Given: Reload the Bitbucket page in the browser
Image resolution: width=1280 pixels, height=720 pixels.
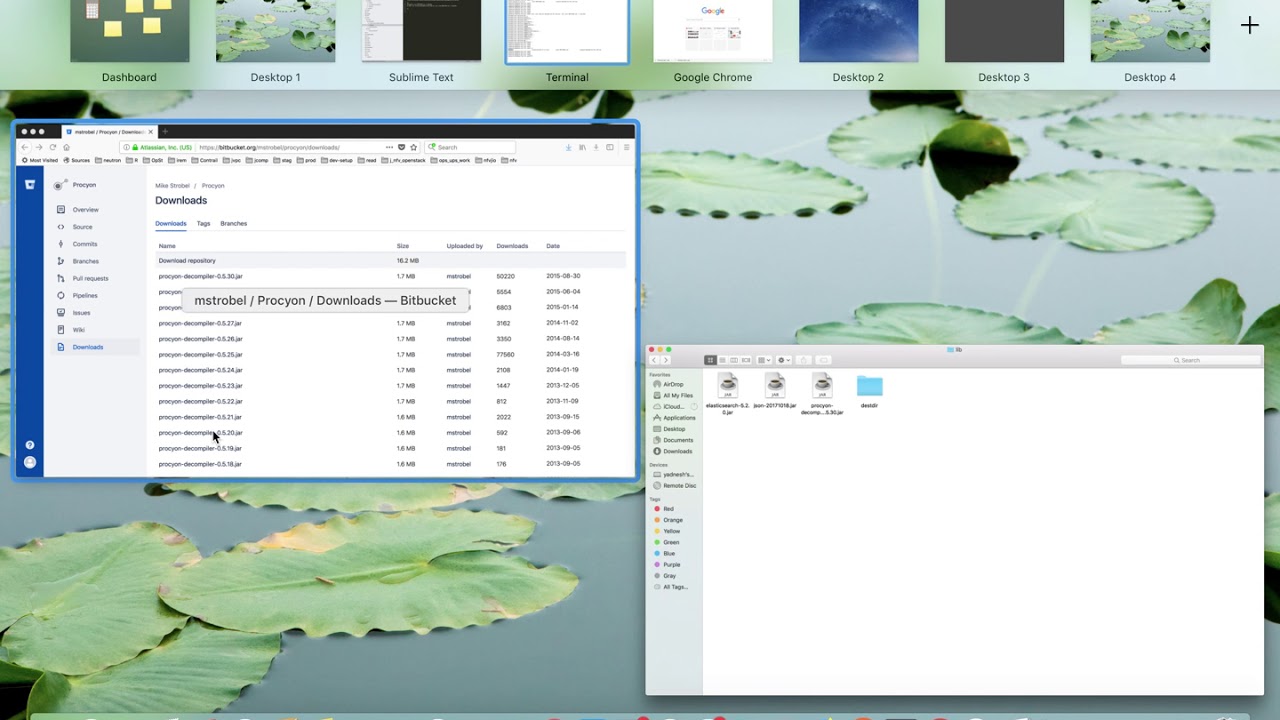Looking at the screenshot, I should [52, 147].
